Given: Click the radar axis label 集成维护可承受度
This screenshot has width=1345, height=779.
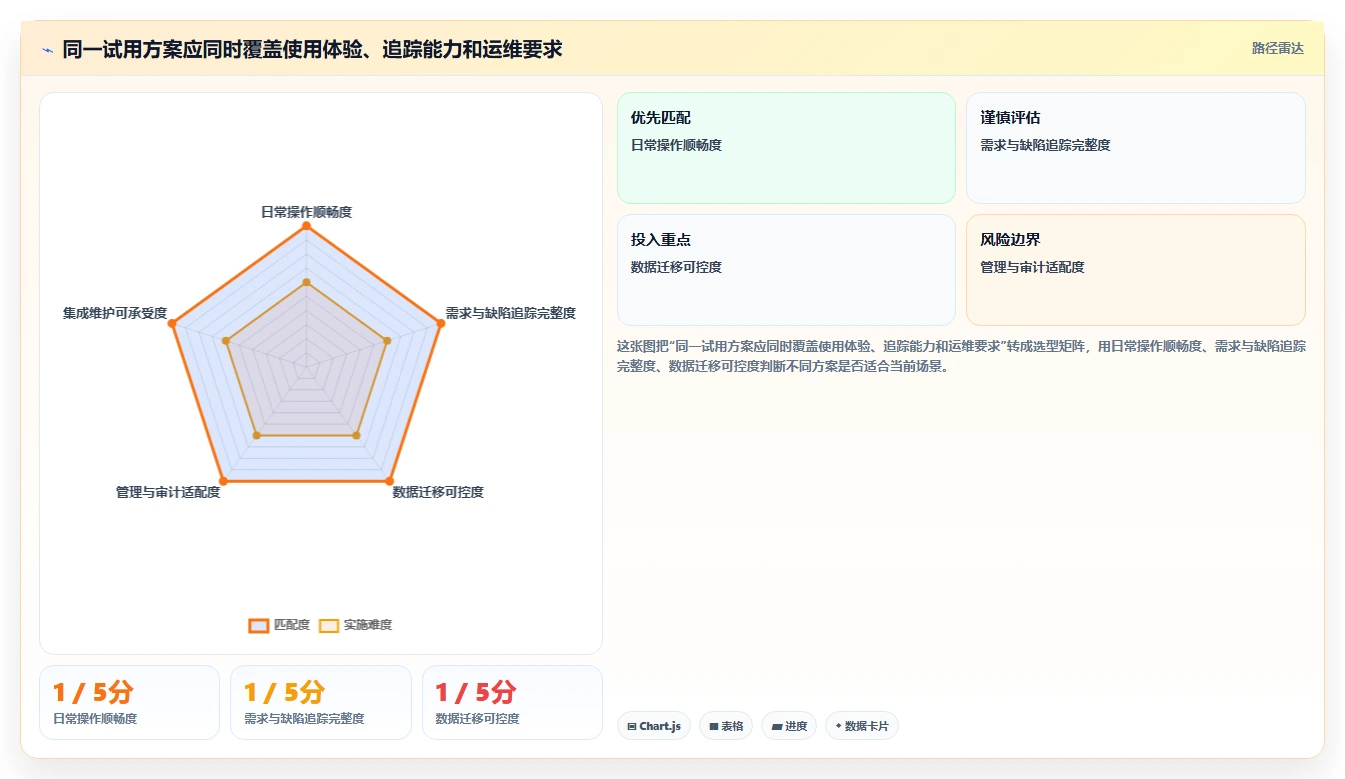Looking at the screenshot, I should [x=115, y=313].
